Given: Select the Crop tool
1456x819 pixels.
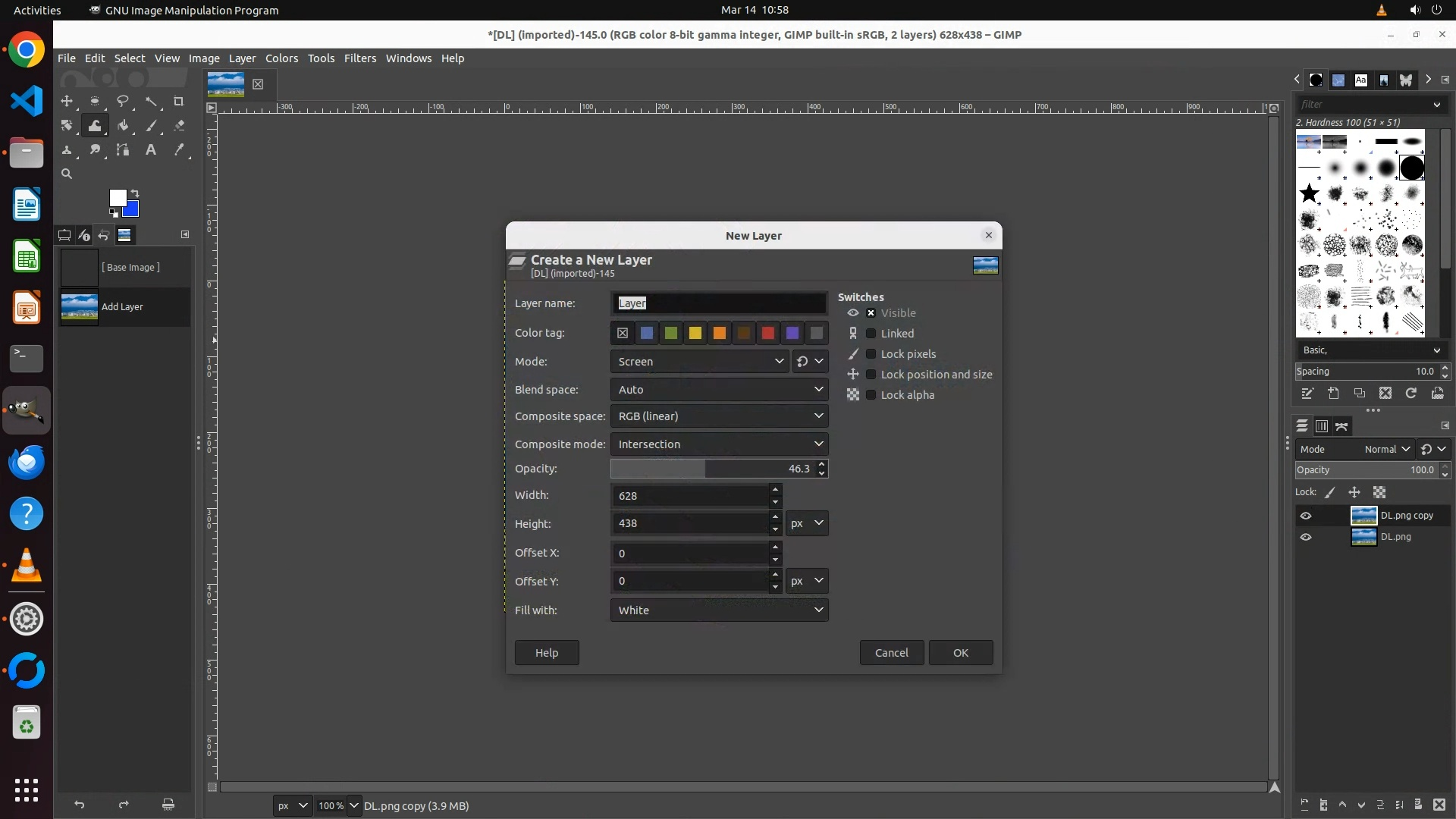Looking at the screenshot, I should [179, 101].
